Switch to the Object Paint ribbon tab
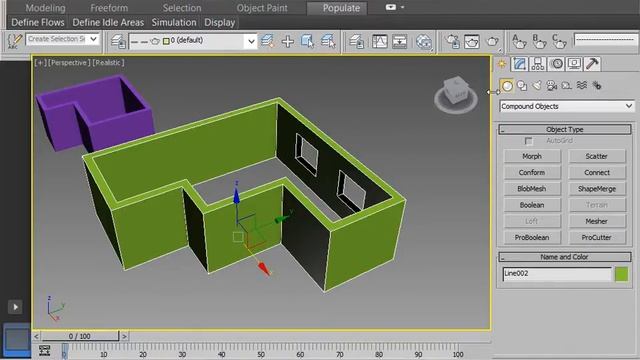Screen dimensions: 640x360 point(262,8)
